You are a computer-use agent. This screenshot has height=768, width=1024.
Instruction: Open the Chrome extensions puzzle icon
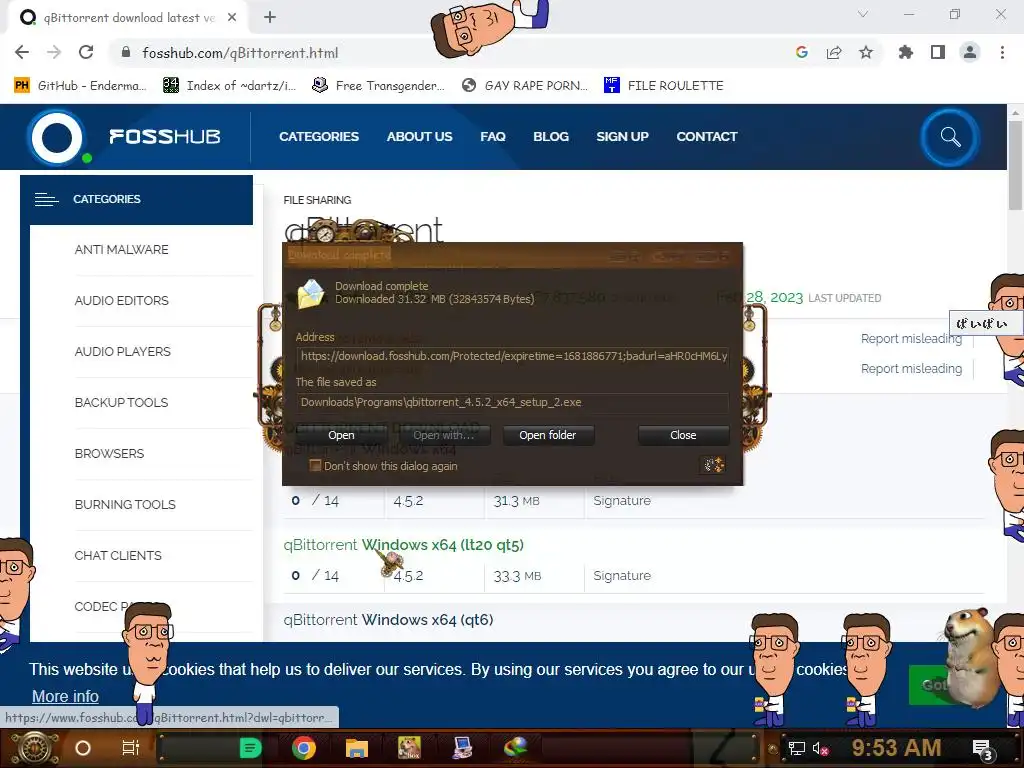coord(906,53)
